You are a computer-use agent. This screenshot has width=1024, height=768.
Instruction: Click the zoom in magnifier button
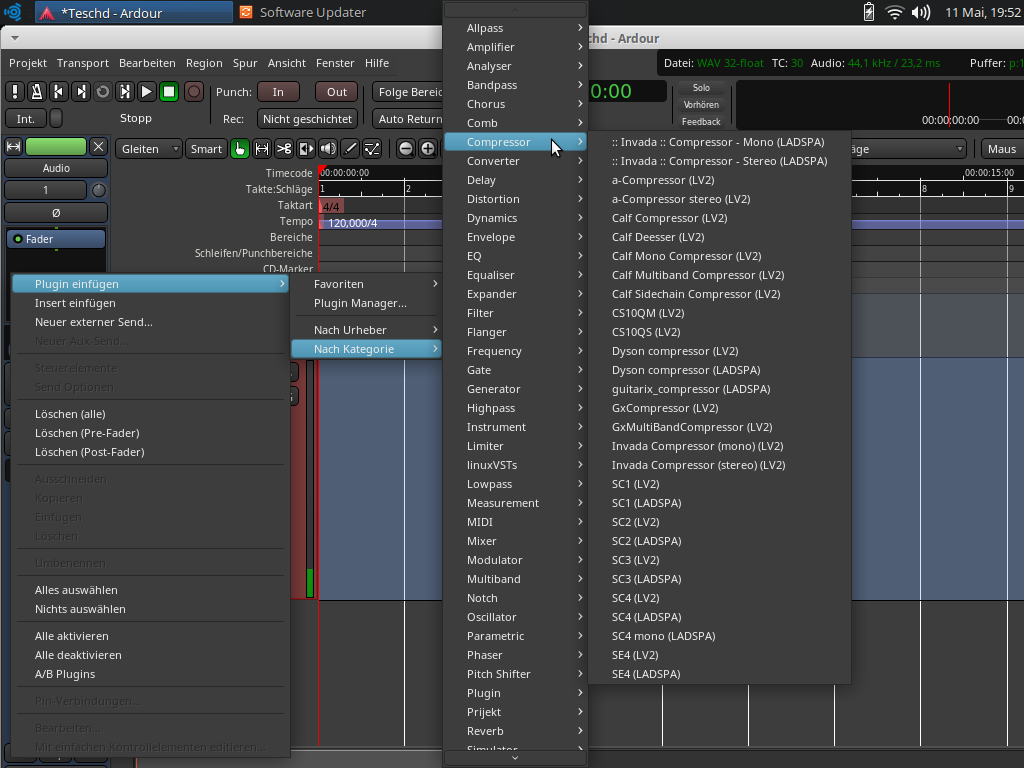pyautogui.click(x=428, y=149)
